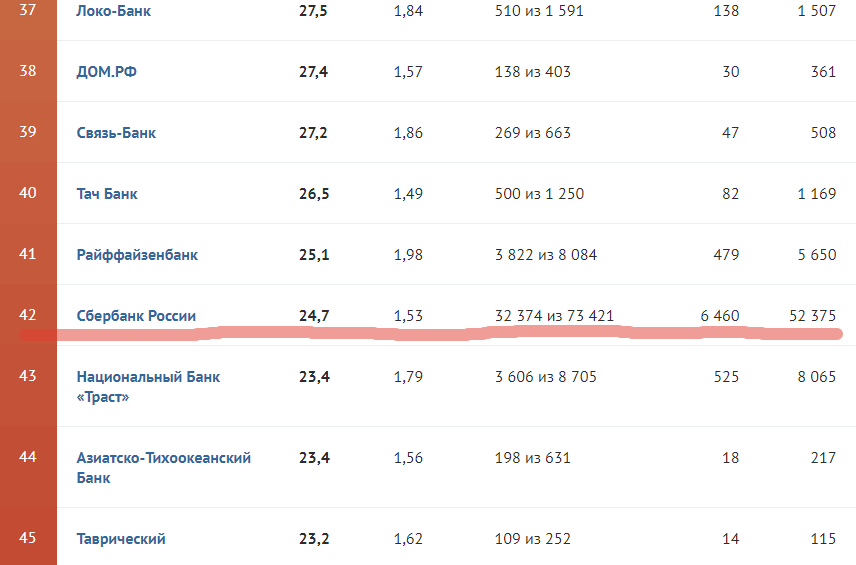Click value 1 169 in the Тач Банк row

(x=817, y=194)
